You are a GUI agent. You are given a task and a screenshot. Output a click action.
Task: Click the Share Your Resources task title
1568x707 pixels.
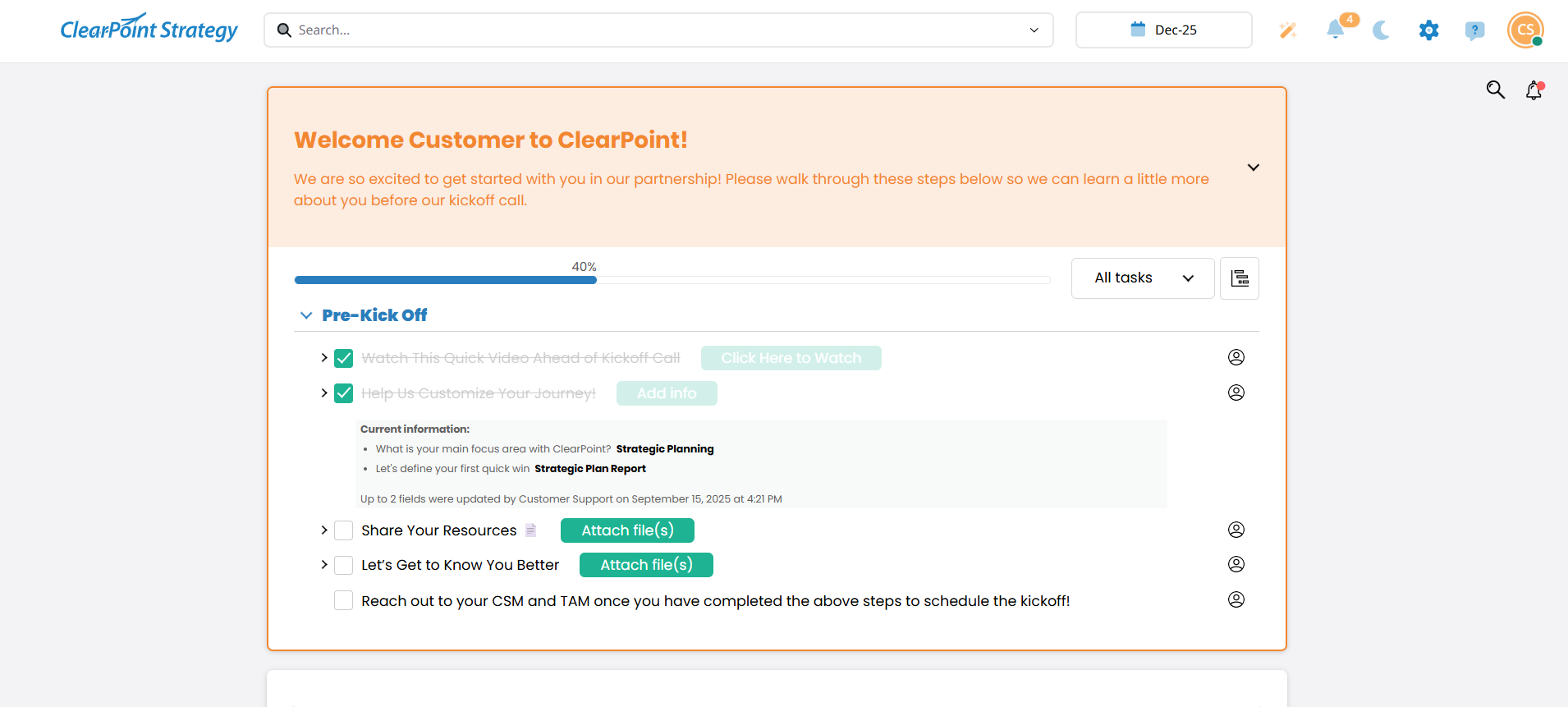(x=439, y=530)
